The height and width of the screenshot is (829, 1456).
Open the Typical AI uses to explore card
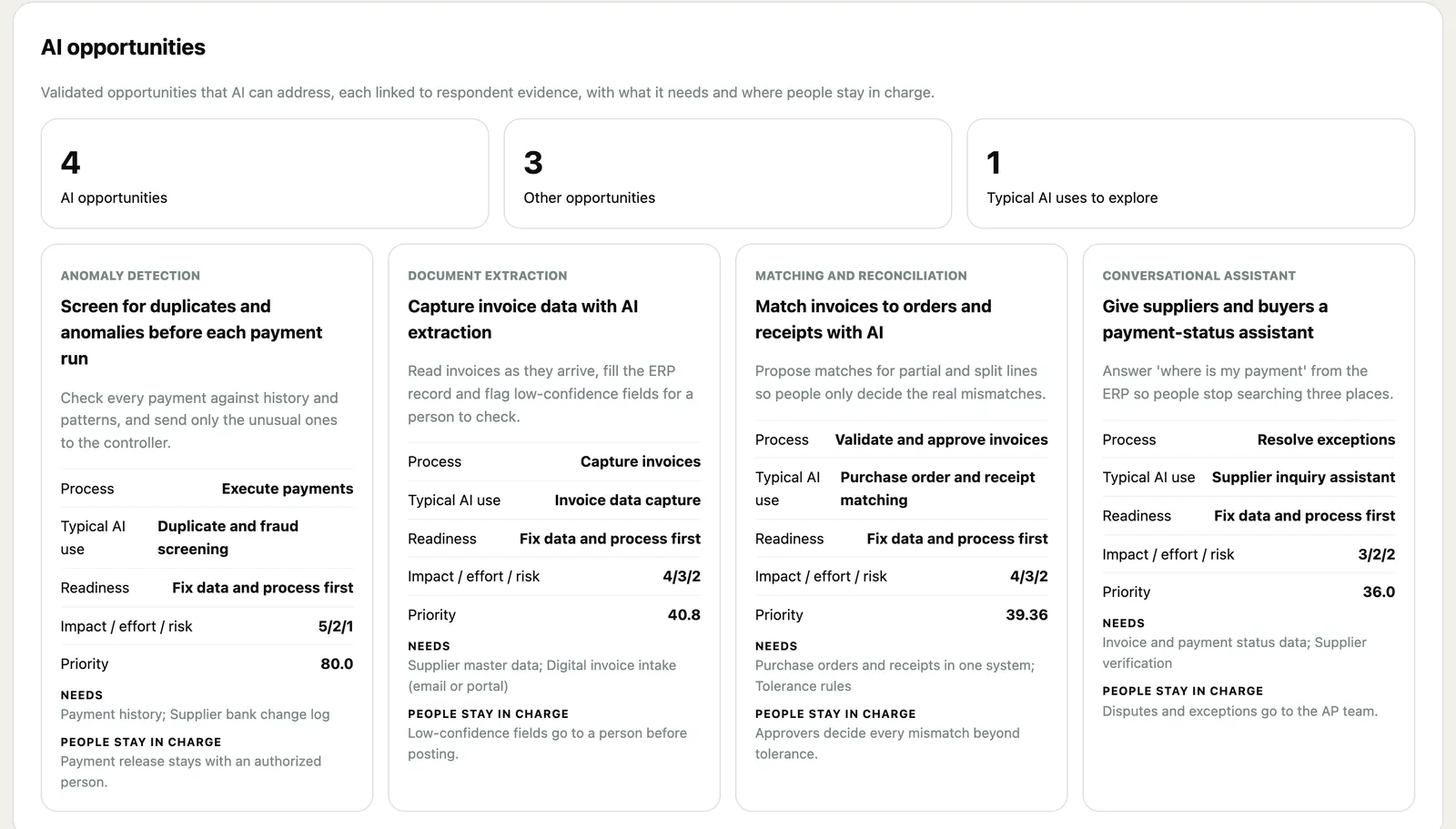coord(1190,174)
